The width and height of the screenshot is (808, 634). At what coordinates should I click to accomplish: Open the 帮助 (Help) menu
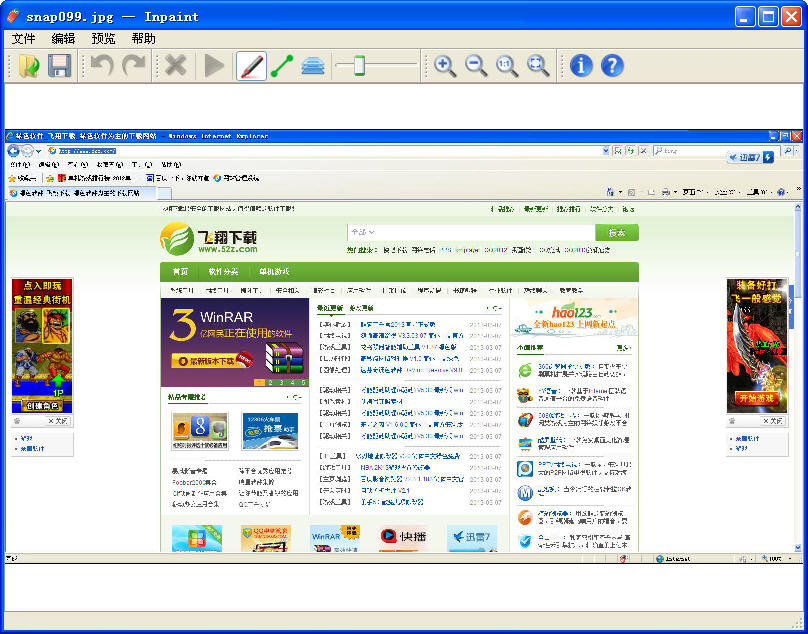(143, 39)
